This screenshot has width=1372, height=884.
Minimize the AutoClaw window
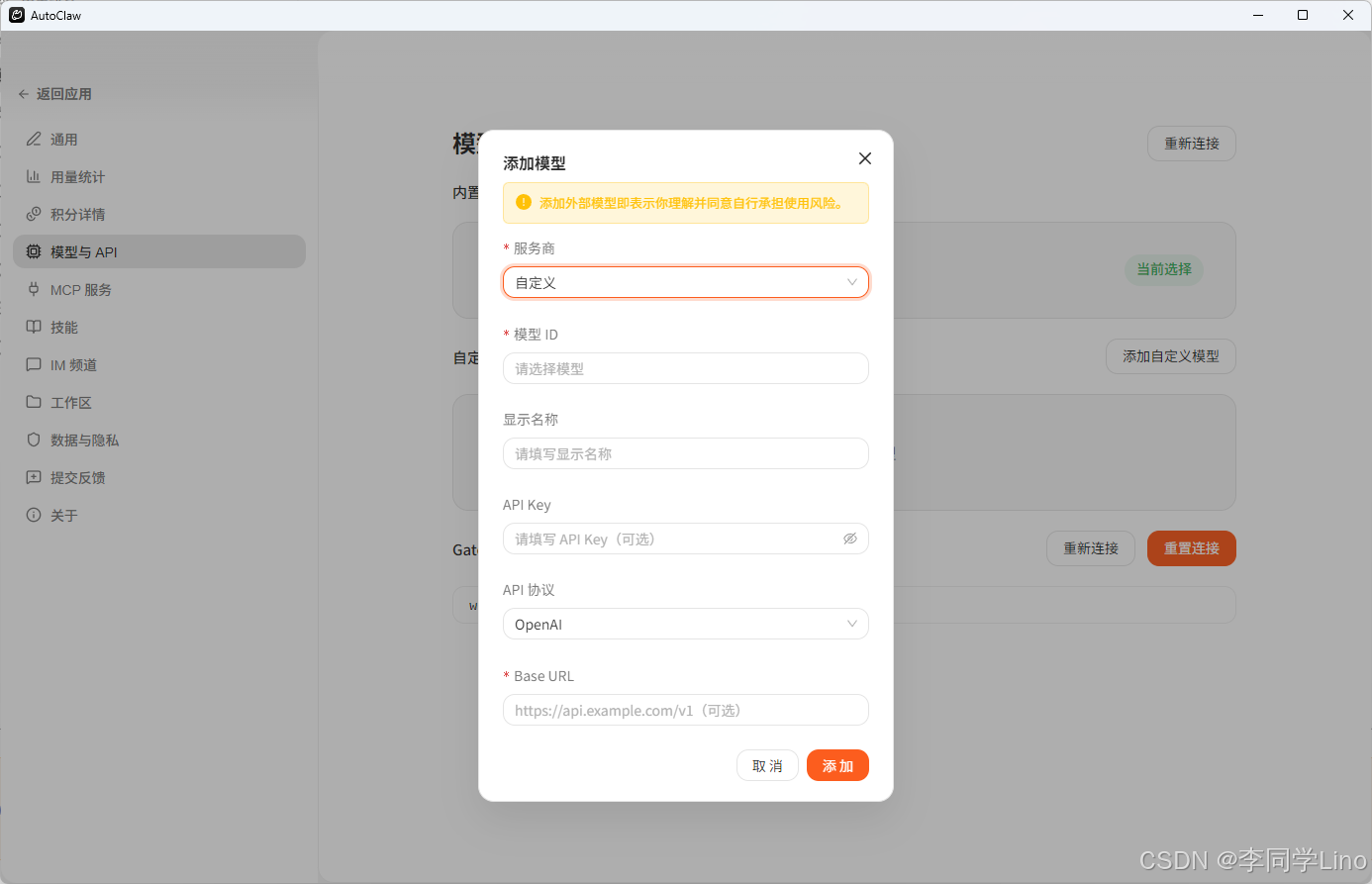(1258, 15)
